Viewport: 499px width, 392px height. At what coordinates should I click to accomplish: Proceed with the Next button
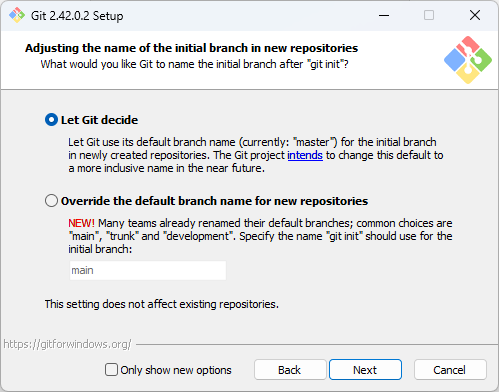coord(365,370)
